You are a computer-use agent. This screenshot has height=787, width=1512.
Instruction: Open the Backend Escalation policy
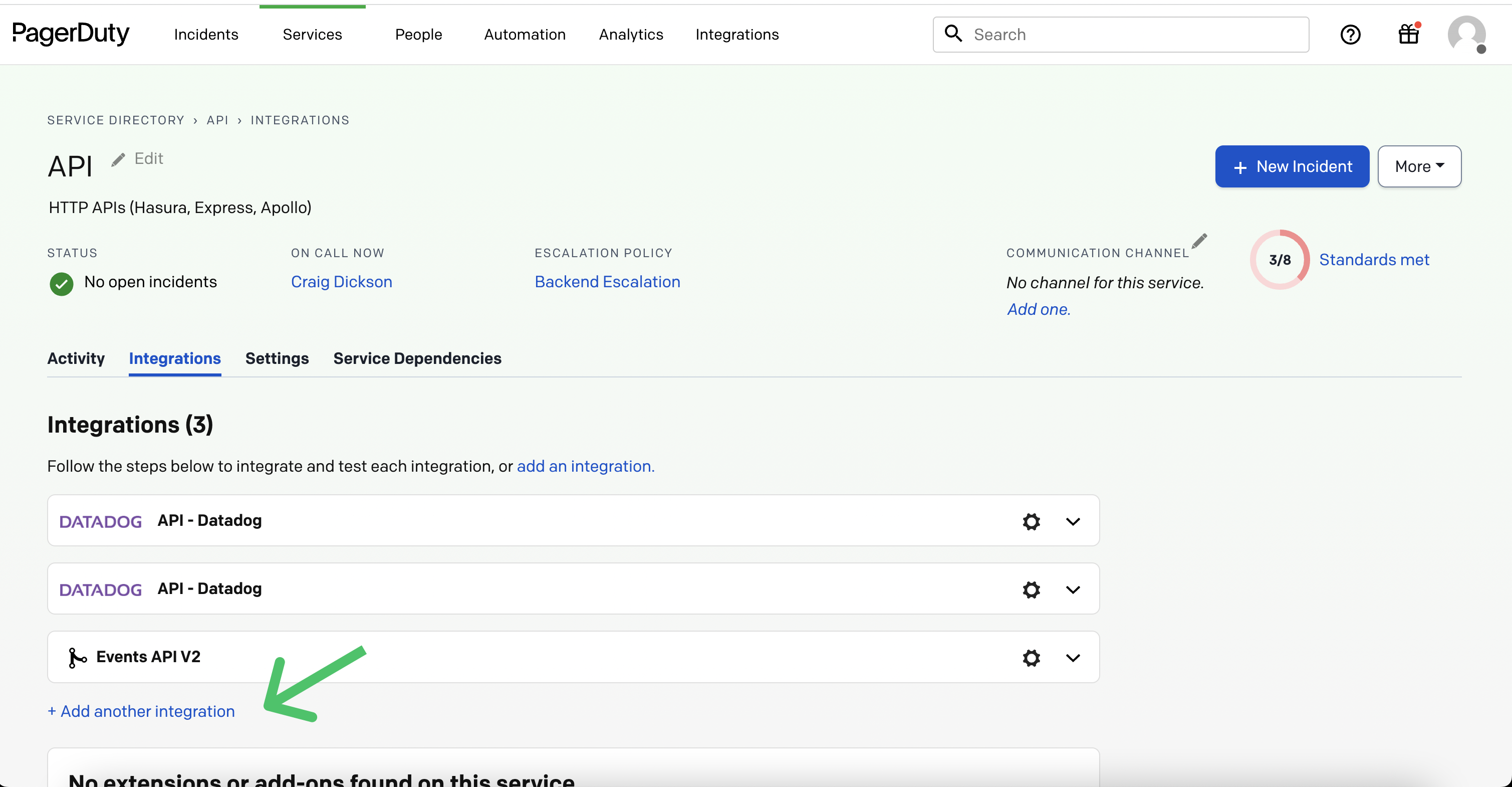point(608,282)
